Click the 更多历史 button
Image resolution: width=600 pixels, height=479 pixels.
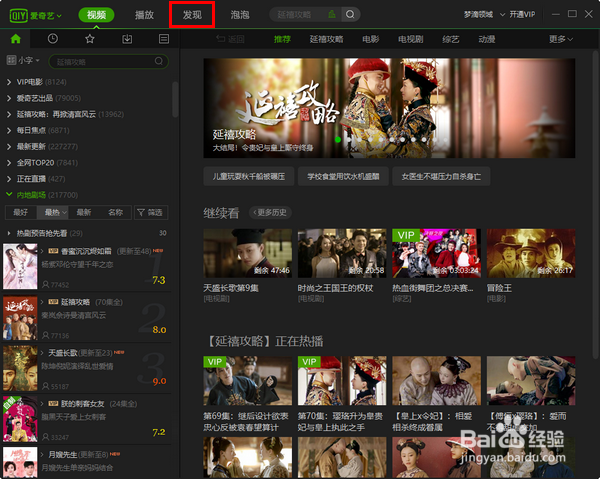coord(270,212)
